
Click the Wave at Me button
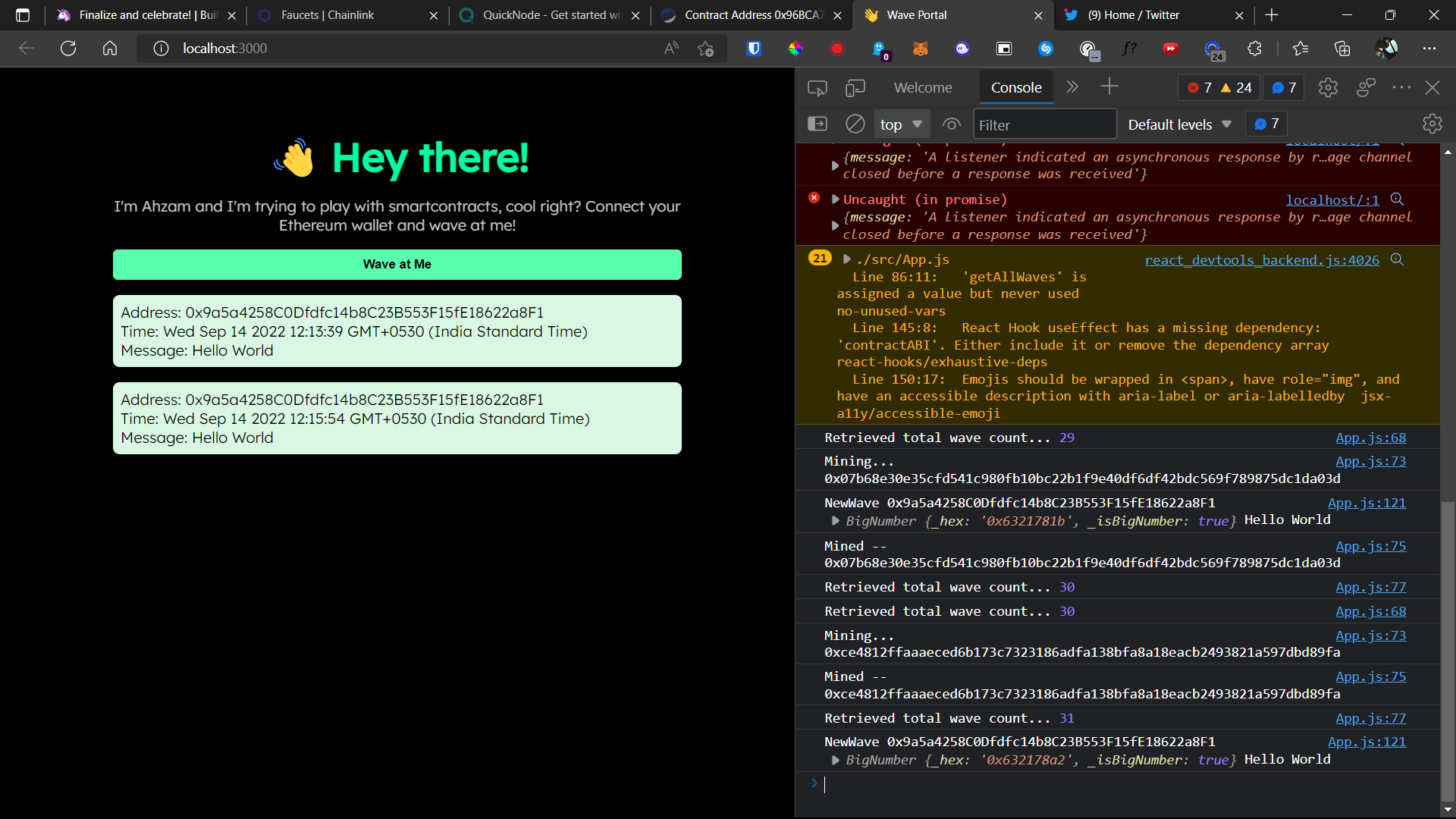(x=397, y=264)
